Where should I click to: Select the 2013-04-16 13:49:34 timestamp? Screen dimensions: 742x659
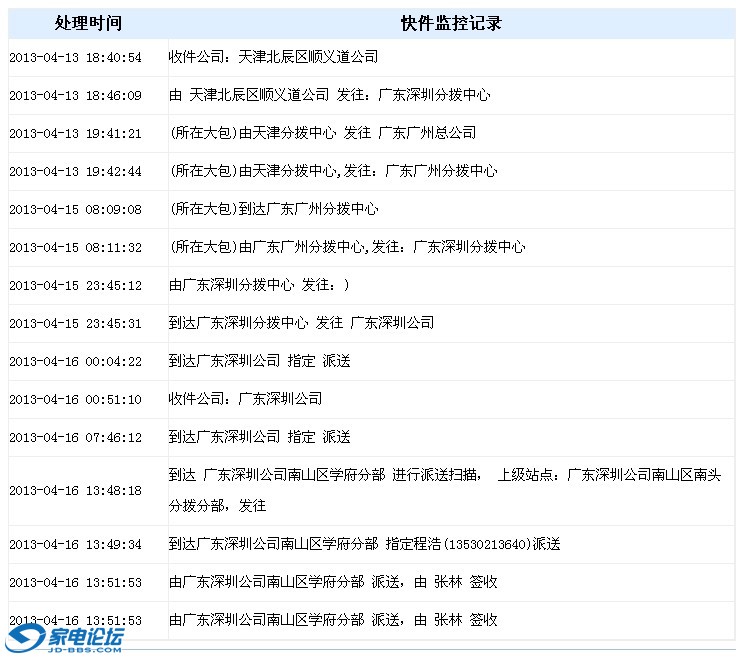pos(75,545)
